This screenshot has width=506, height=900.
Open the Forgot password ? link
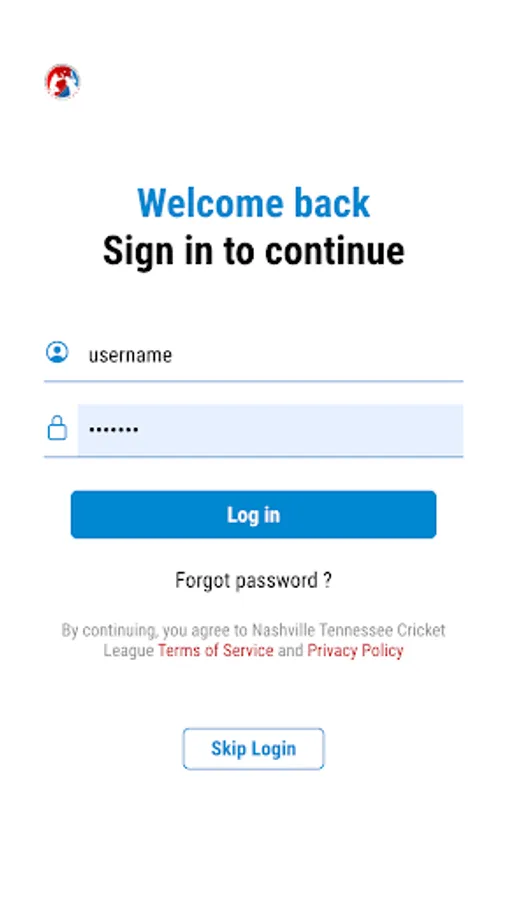coord(254,580)
